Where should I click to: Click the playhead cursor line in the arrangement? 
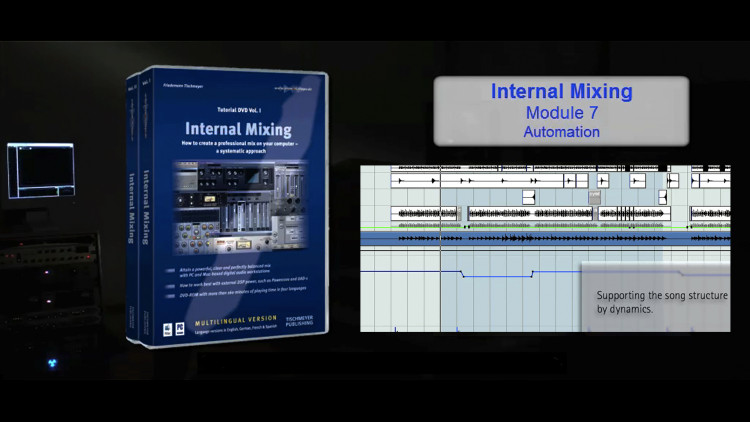coord(441,249)
